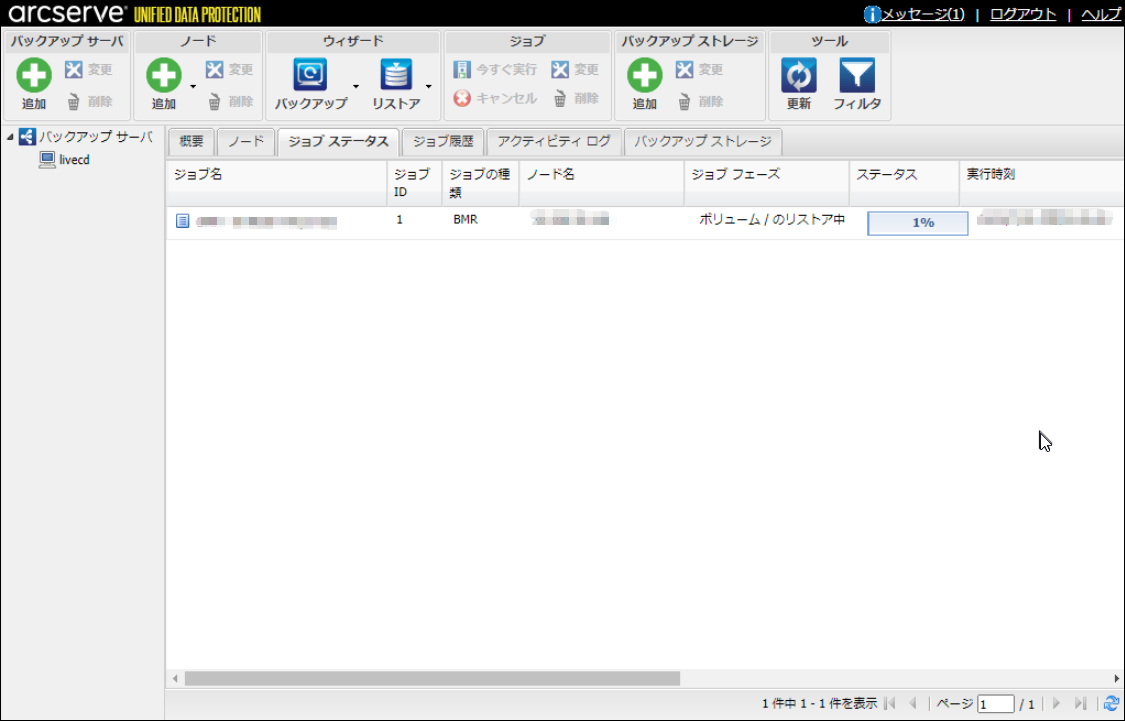Click the 1% job progress bar
Screen dimensions: 1125x721
coord(917,223)
